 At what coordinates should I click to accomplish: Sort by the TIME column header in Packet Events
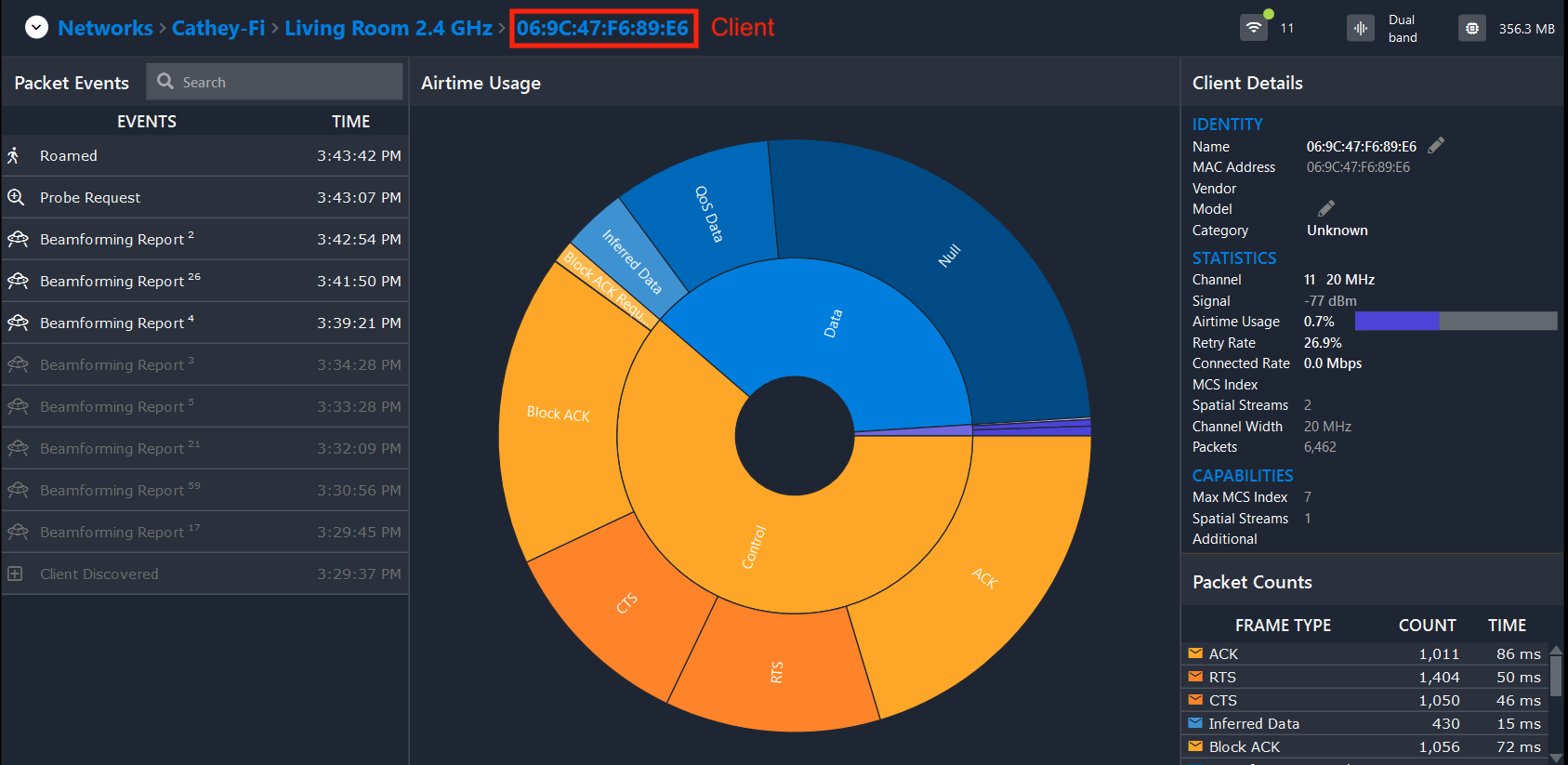tap(350, 122)
